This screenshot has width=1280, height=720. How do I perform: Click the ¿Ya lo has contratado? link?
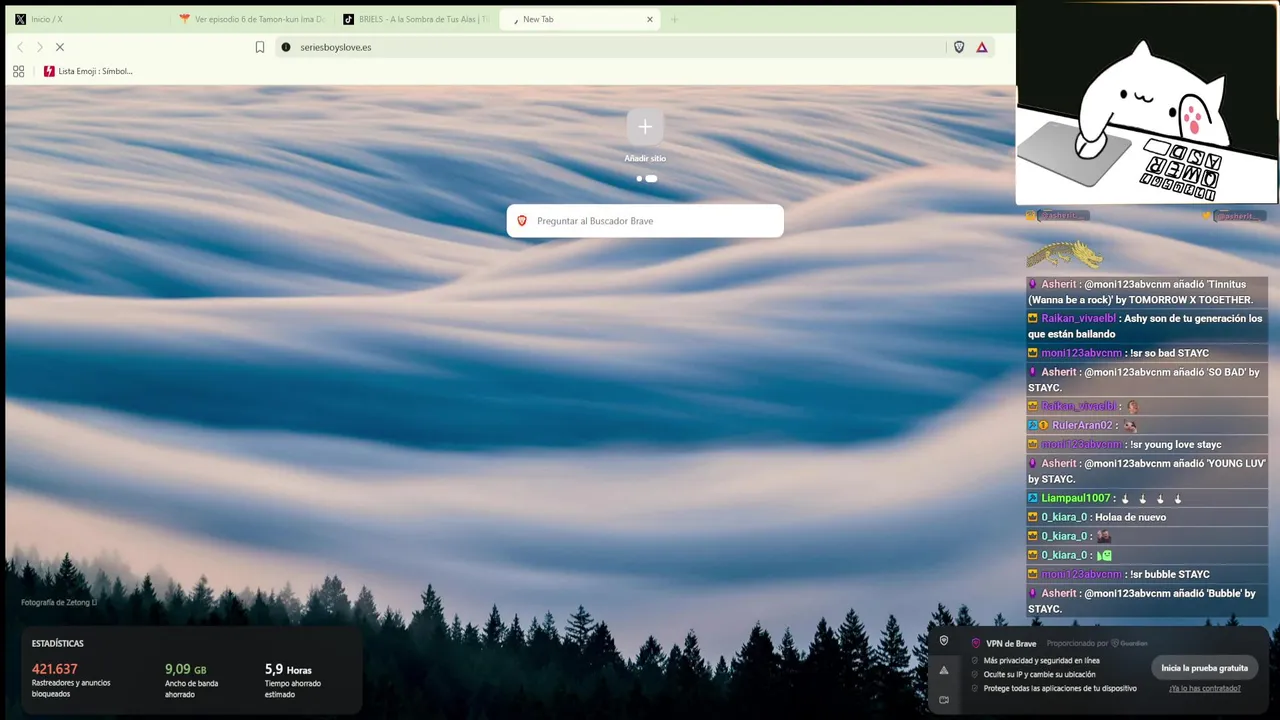1205,688
